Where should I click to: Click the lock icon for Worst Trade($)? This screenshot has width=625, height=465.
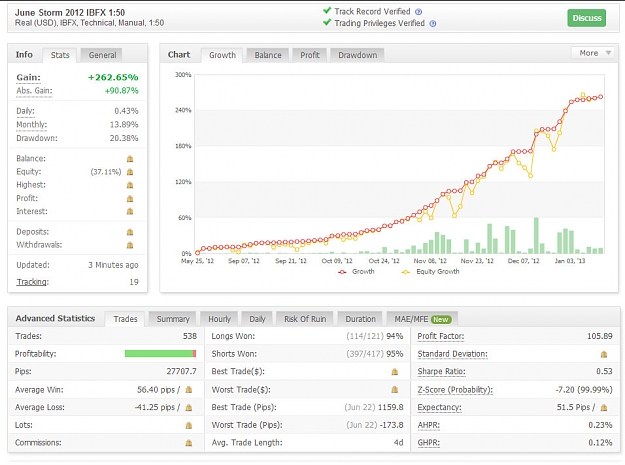pos(395,390)
